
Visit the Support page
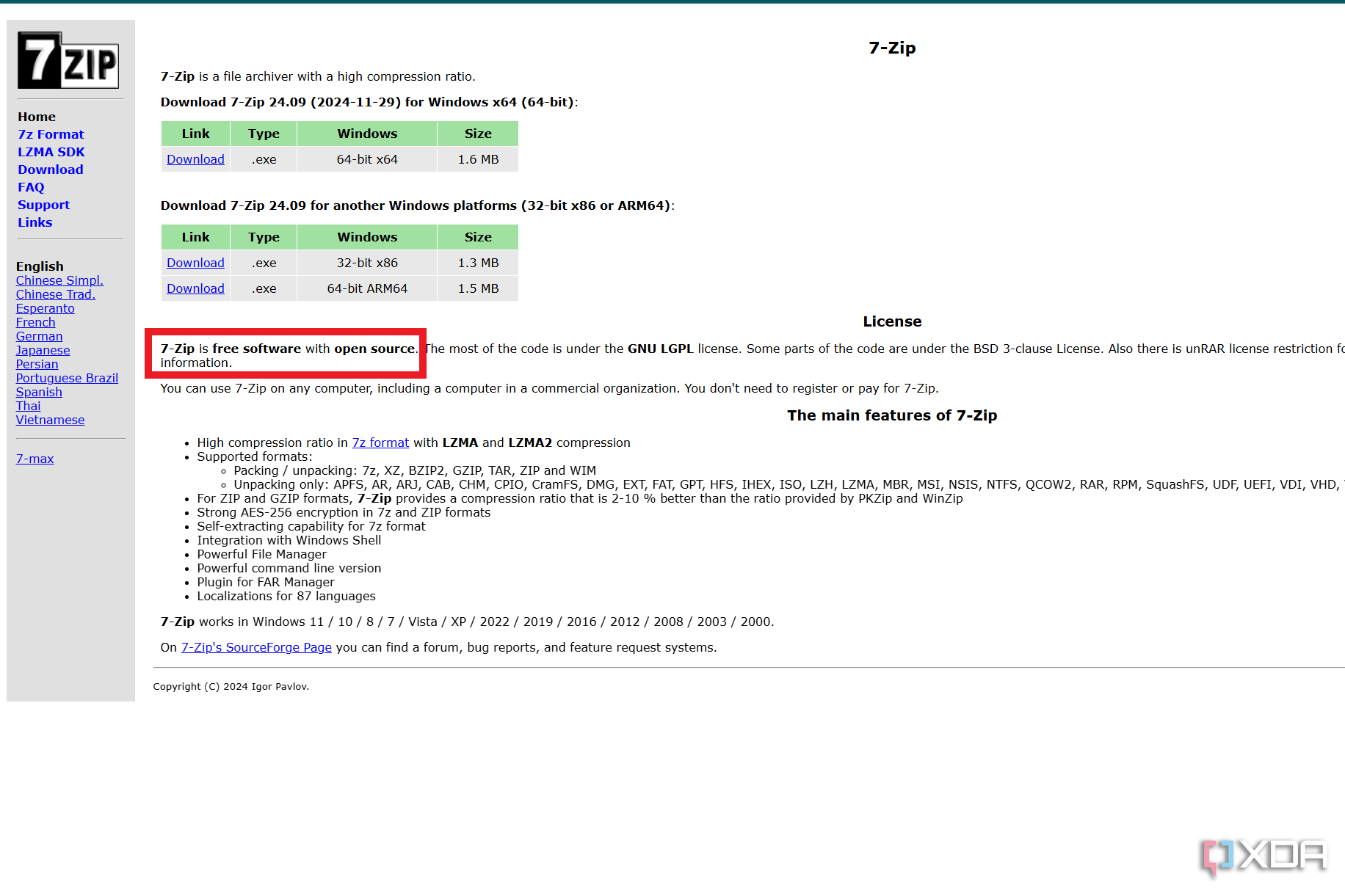(43, 205)
